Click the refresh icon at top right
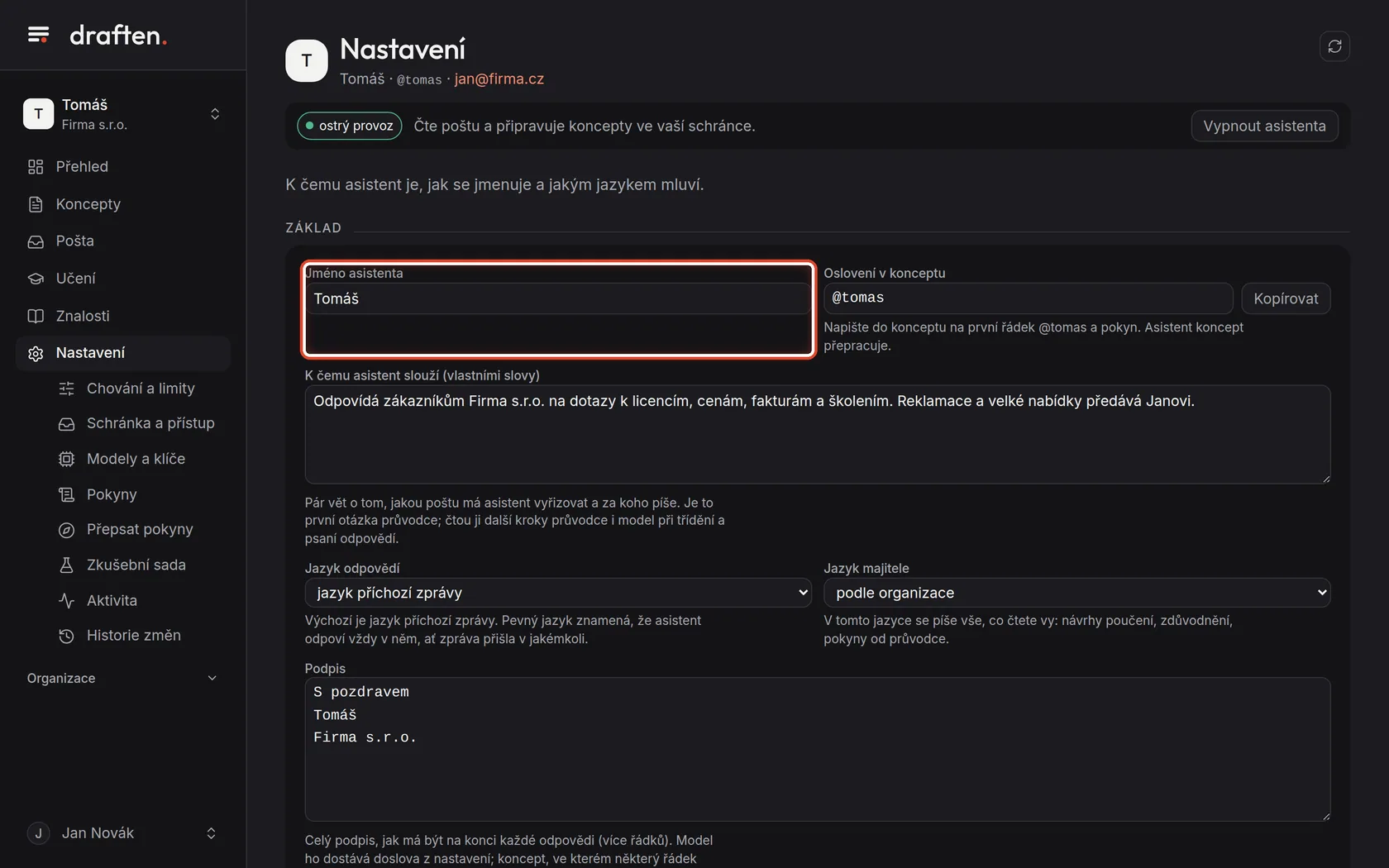This screenshot has height=868, width=1389. point(1334,46)
